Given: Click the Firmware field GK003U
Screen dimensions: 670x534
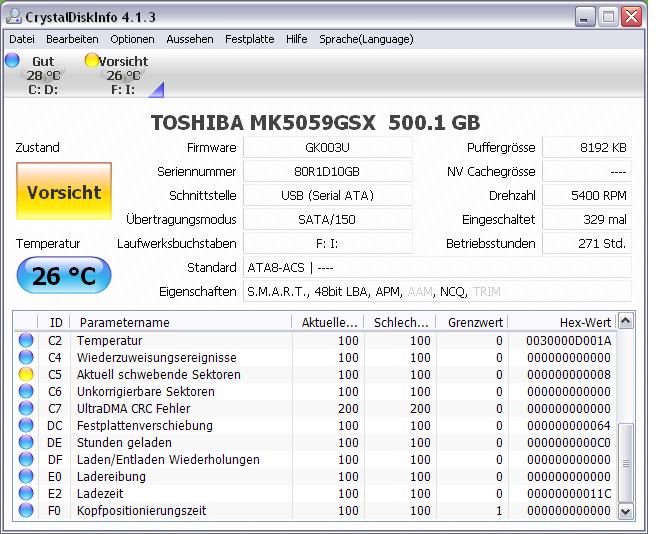Looking at the screenshot, I should coord(328,147).
